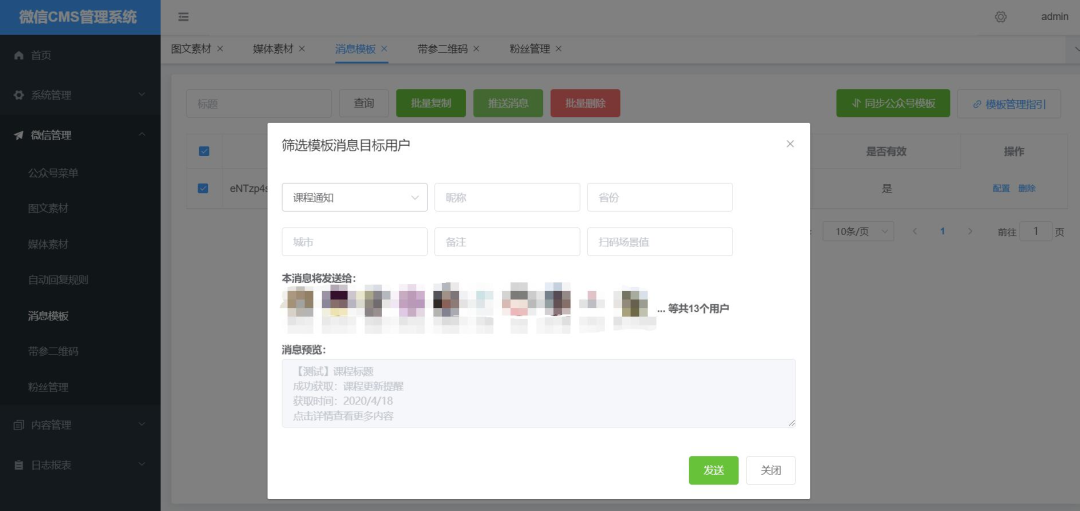Open sidebar 媒体素材 menu item

pyautogui.click(x=80, y=244)
